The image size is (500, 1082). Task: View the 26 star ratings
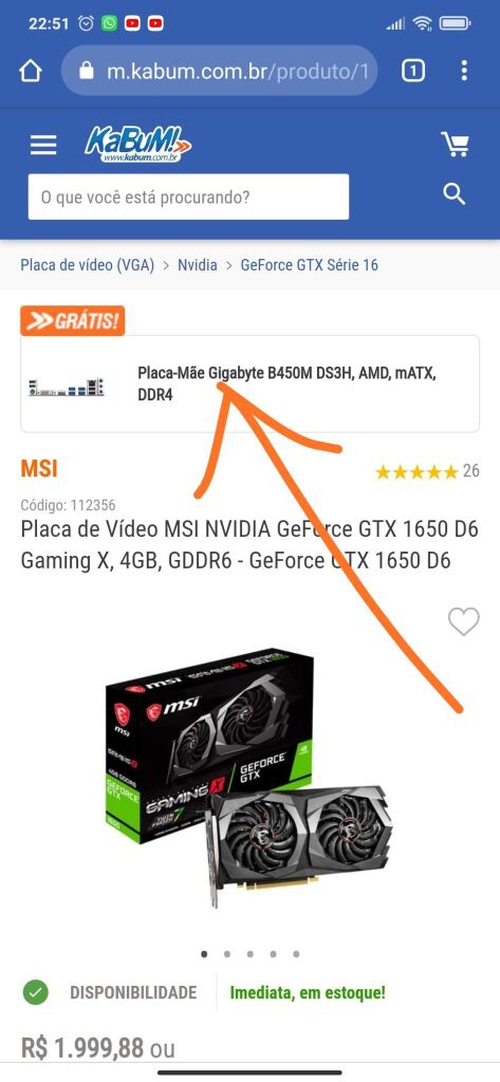427,471
